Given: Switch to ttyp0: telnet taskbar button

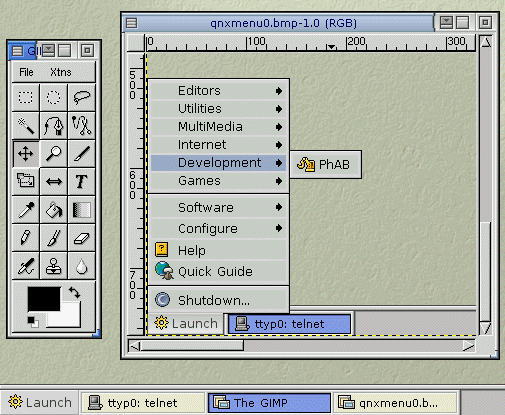Looking at the screenshot, I should tap(143, 403).
